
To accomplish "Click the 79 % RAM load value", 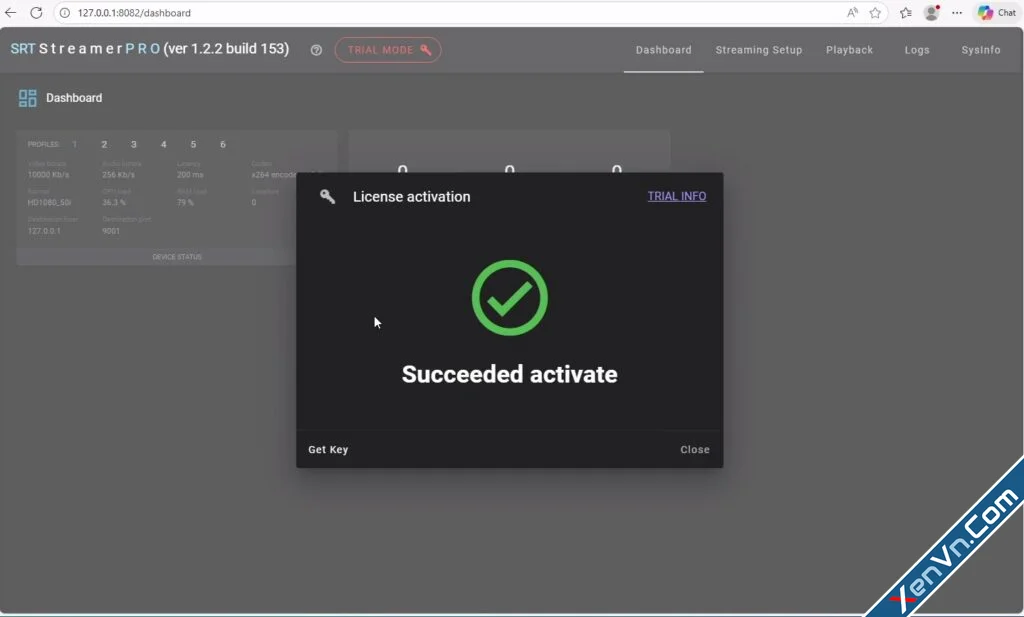I will coord(185,202).
